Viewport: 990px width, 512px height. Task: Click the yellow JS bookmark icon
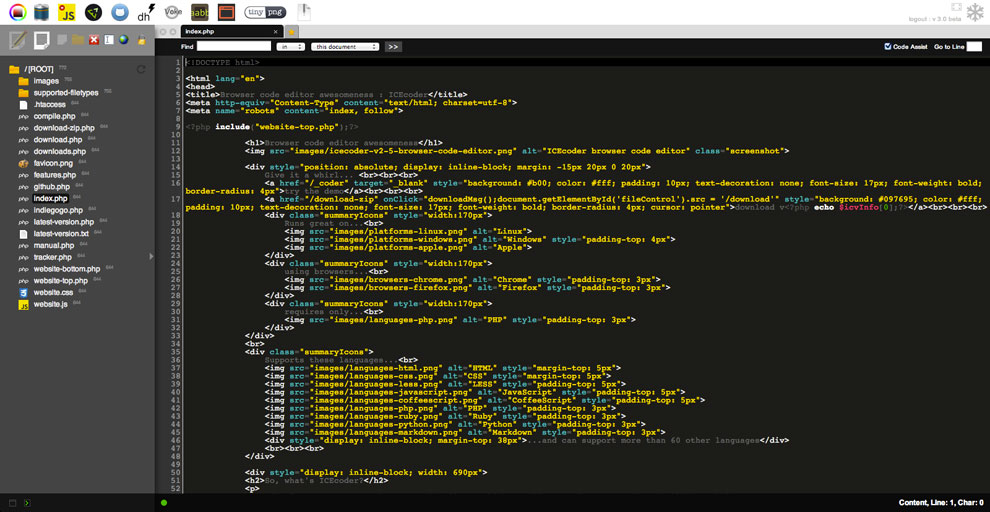pyautogui.click(x=67, y=13)
